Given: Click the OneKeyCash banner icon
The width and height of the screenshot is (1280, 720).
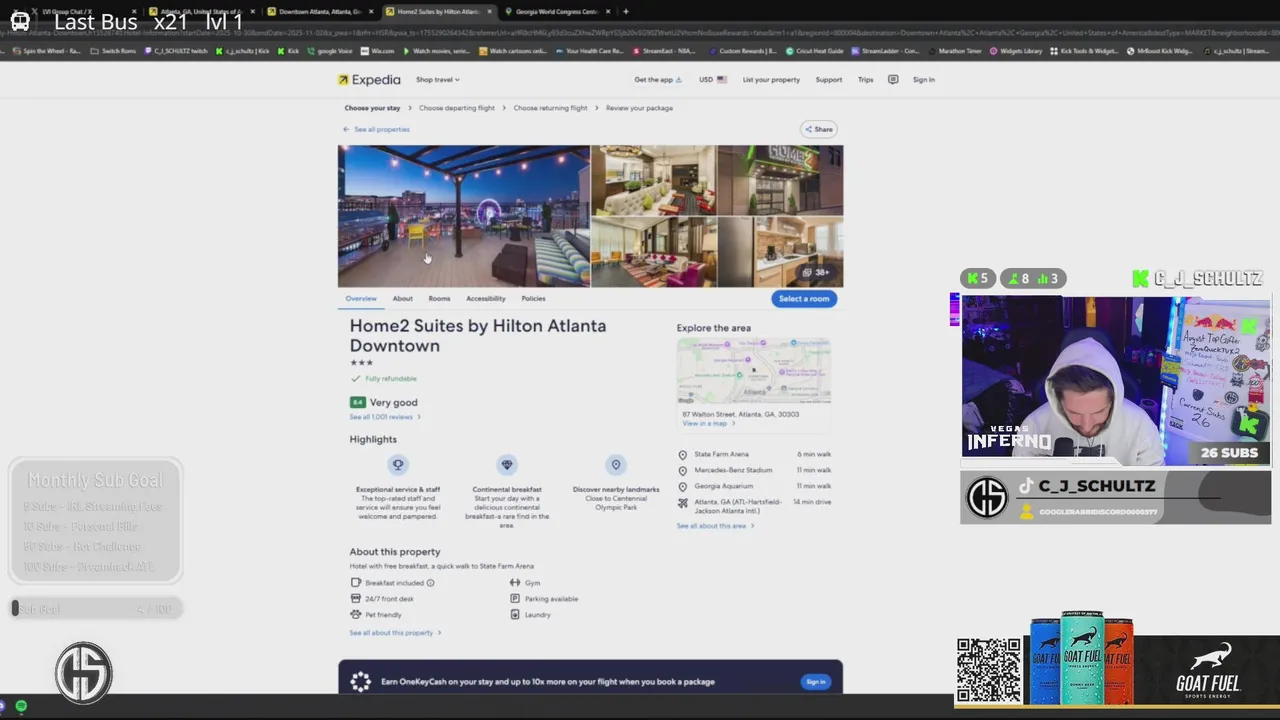Looking at the screenshot, I should pos(361,682).
